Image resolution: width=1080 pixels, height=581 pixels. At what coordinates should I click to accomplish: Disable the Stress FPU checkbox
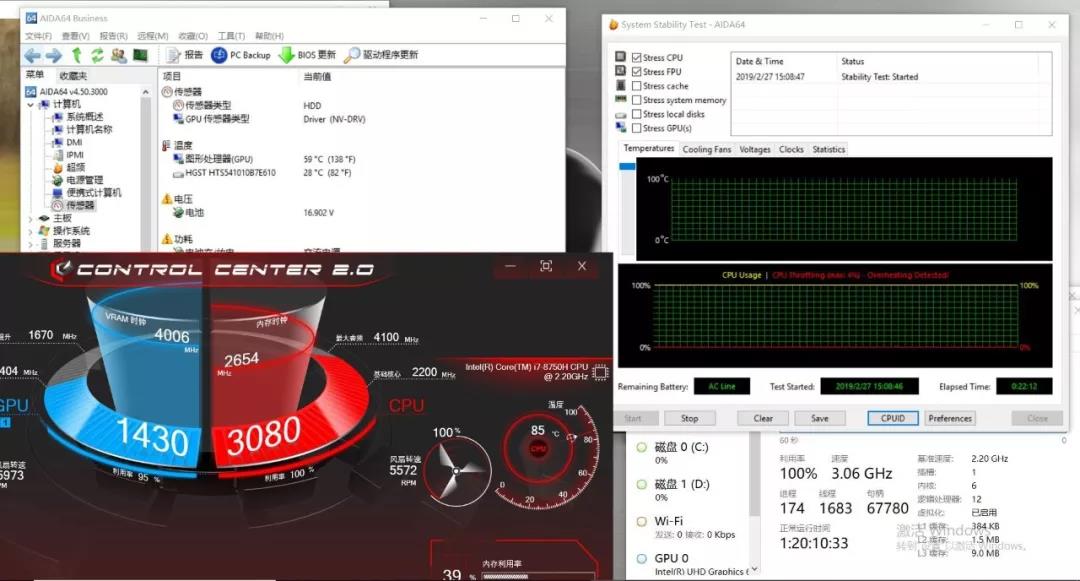[x=636, y=72]
